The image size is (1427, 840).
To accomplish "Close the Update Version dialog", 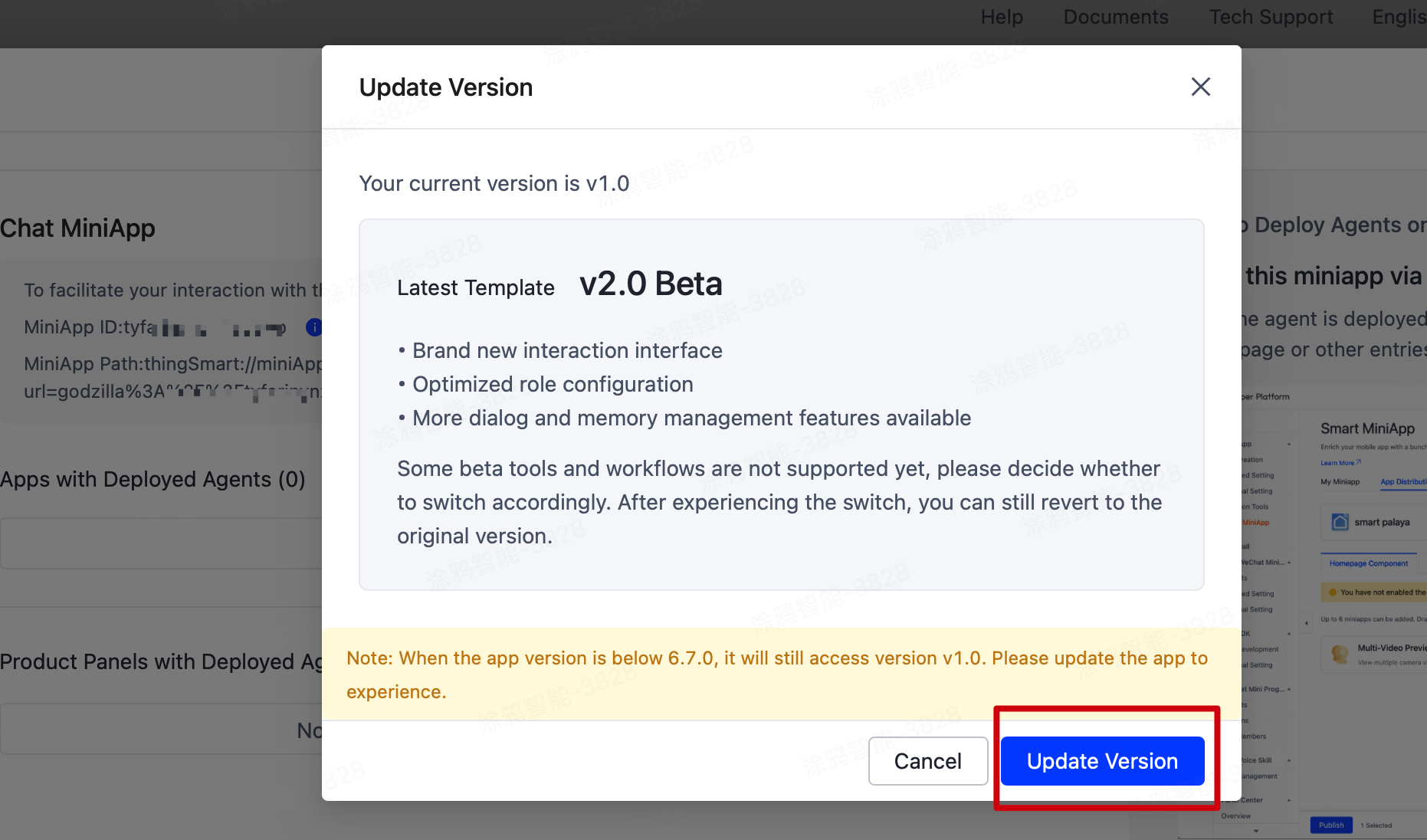I will (1200, 87).
